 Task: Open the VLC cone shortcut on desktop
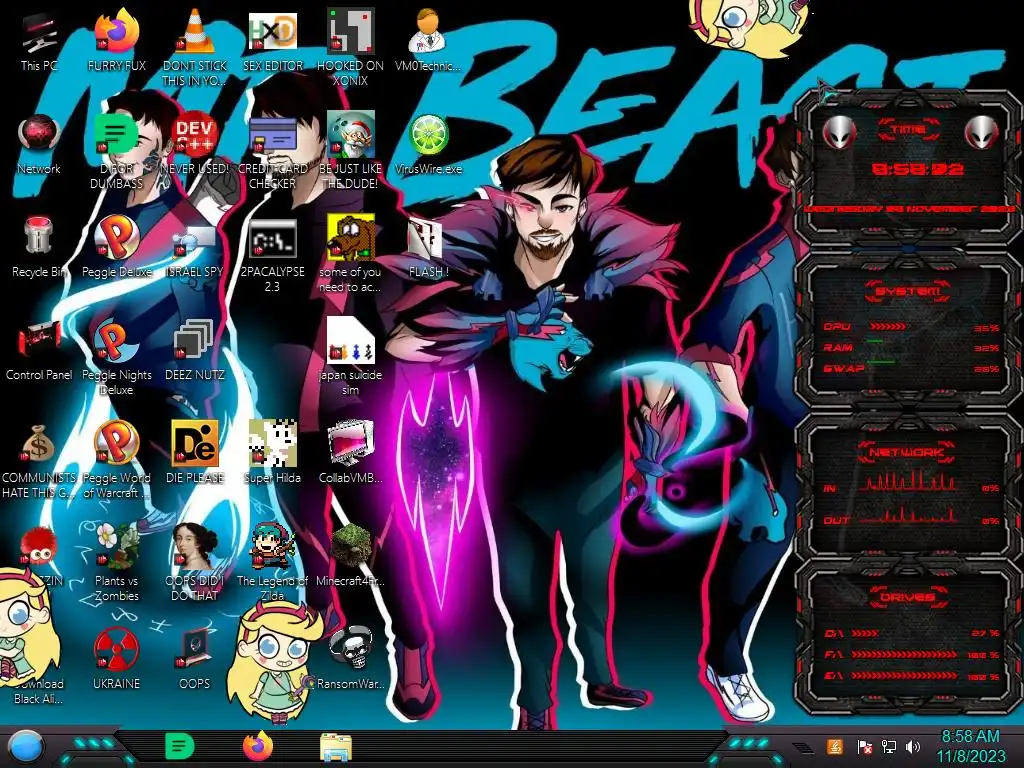(x=195, y=46)
